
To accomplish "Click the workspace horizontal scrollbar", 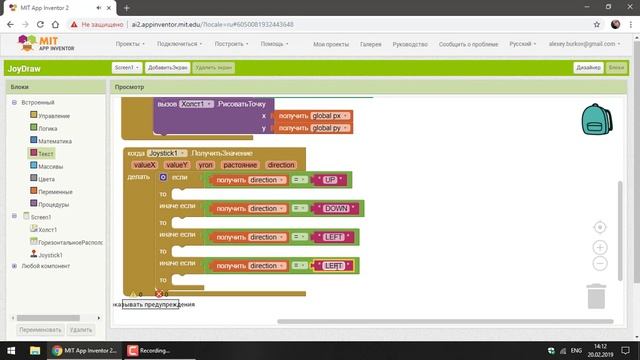I will point(445,321).
